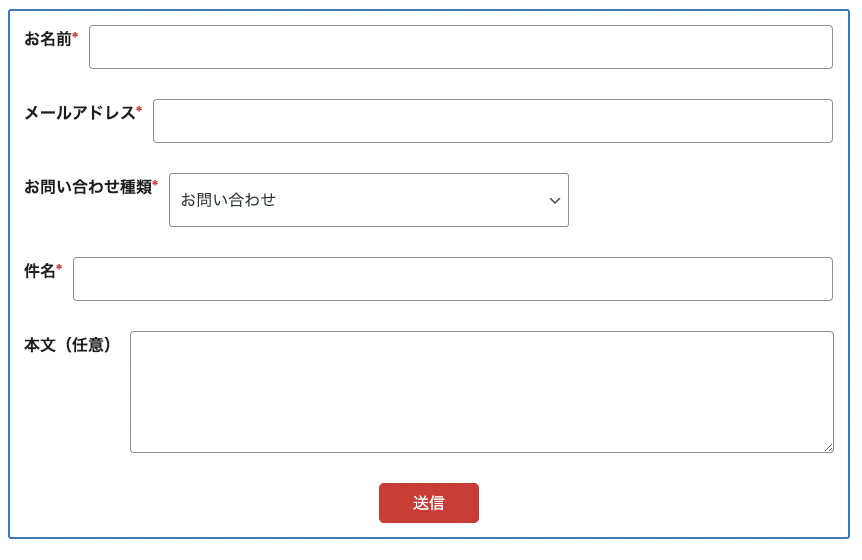Click the required asterisk after 件名
The width and height of the screenshot is (862, 560).
[59, 269]
